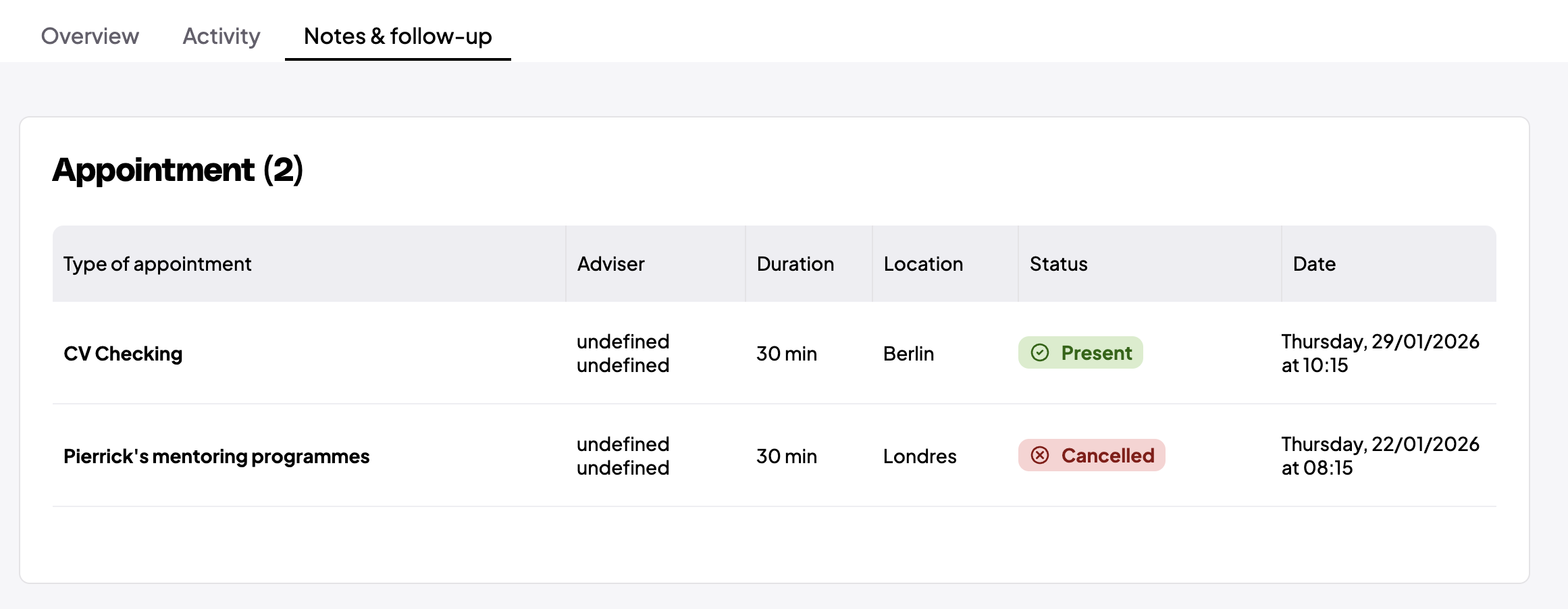Select the Berlin location cell
Image resolution: width=1568 pixels, height=609 pixels.
(x=908, y=353)
